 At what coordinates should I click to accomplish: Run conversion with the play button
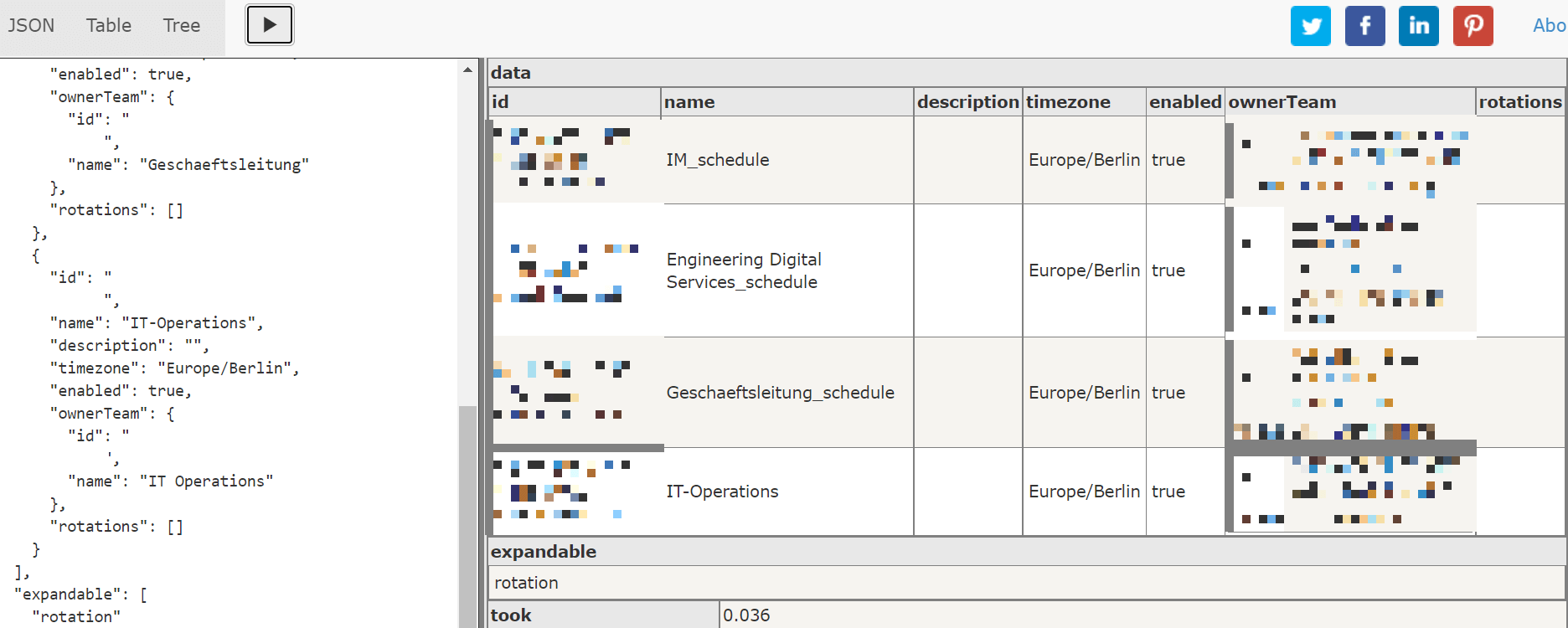pyautogui.click(x=270, y=24)
